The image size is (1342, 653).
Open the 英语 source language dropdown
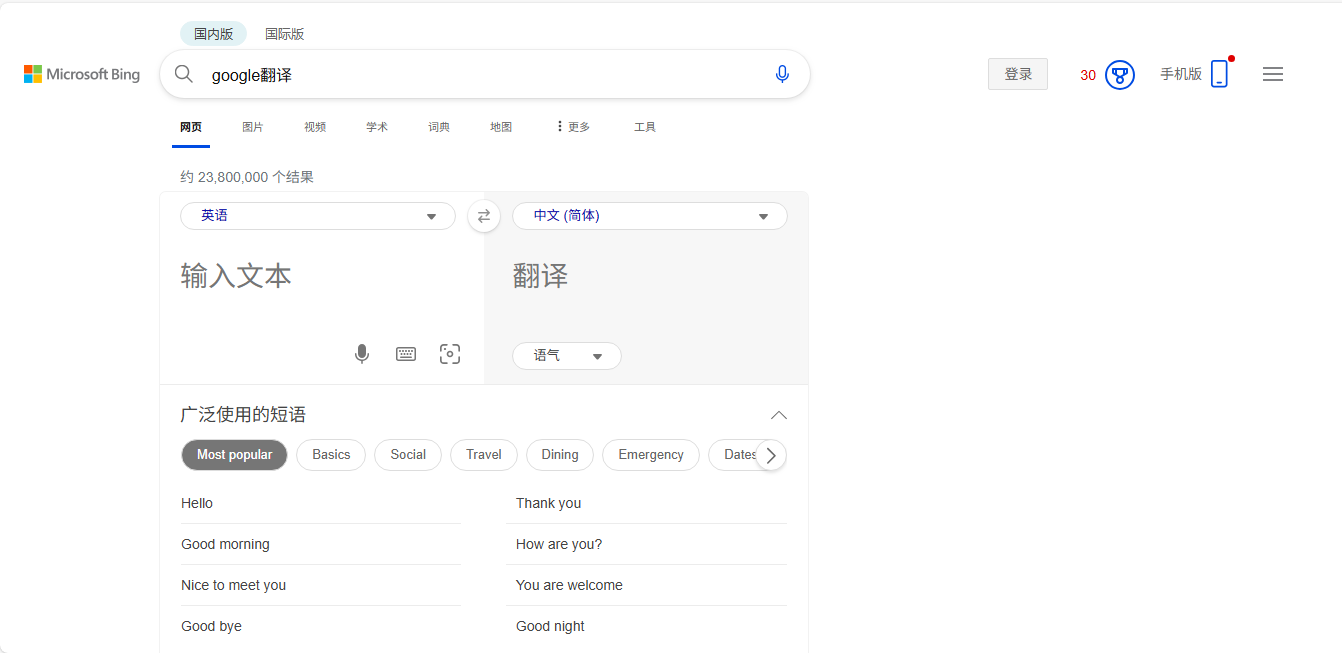pos(318,216)
